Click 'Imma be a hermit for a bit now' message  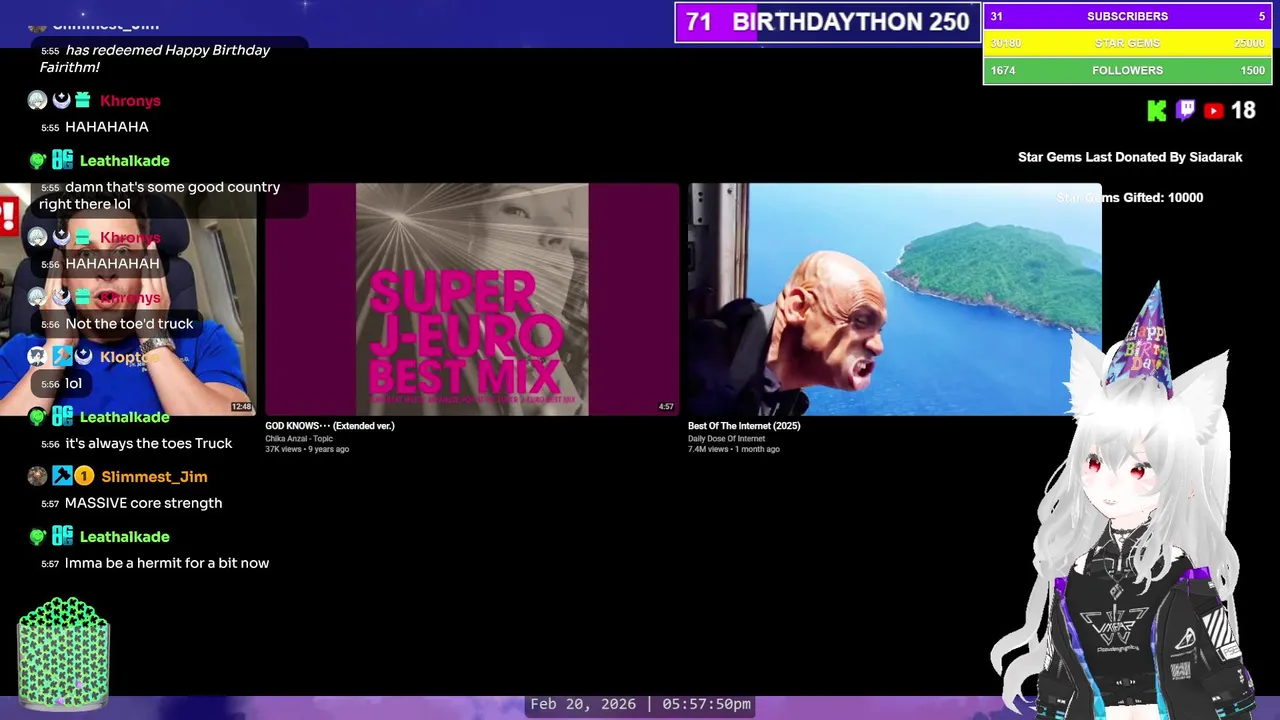tap(167, 563)
